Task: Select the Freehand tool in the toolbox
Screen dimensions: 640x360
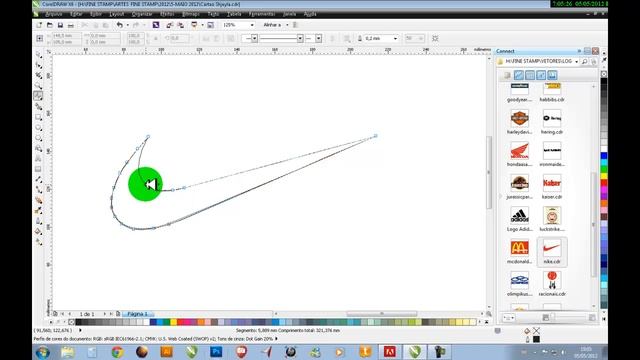Action: (x=38, y=96)
